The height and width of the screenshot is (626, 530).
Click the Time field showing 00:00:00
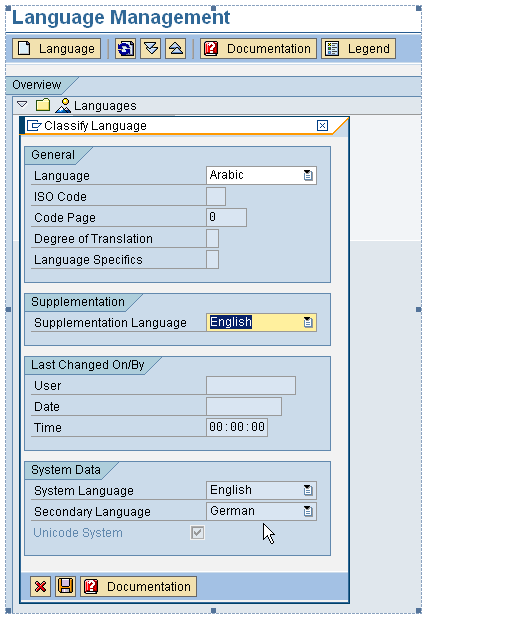237,427
